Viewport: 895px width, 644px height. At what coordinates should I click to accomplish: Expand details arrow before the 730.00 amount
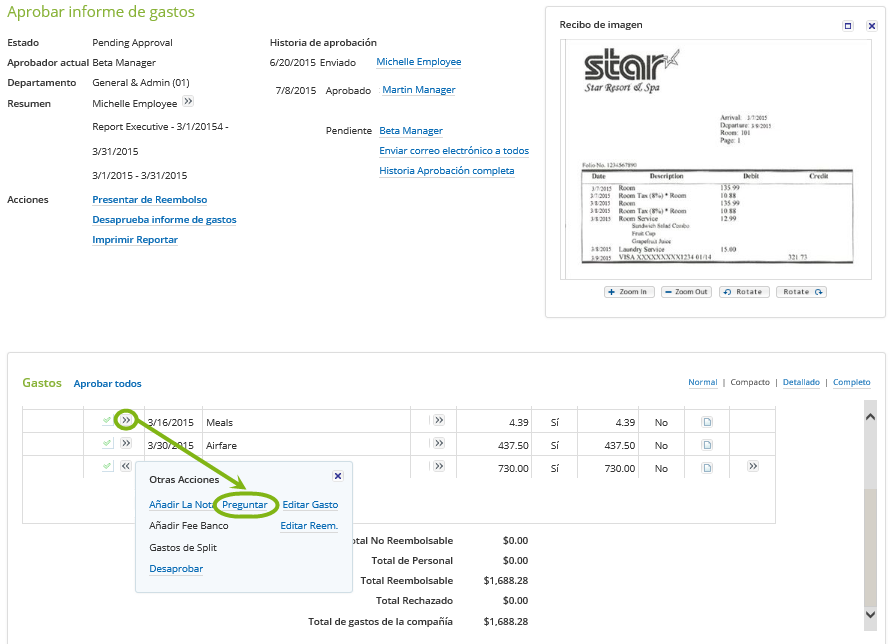click(438, 466)
